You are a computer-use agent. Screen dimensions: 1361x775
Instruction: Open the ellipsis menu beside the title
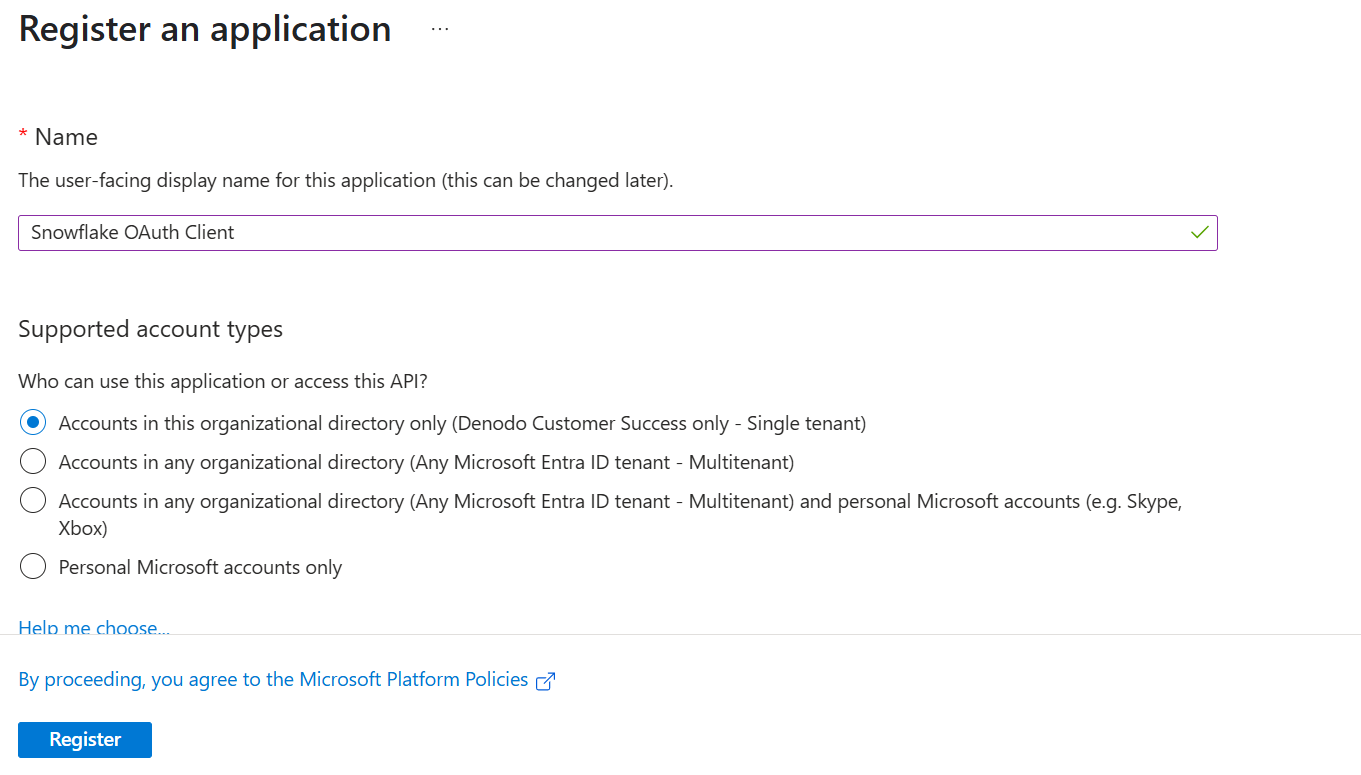coord(440,30)
